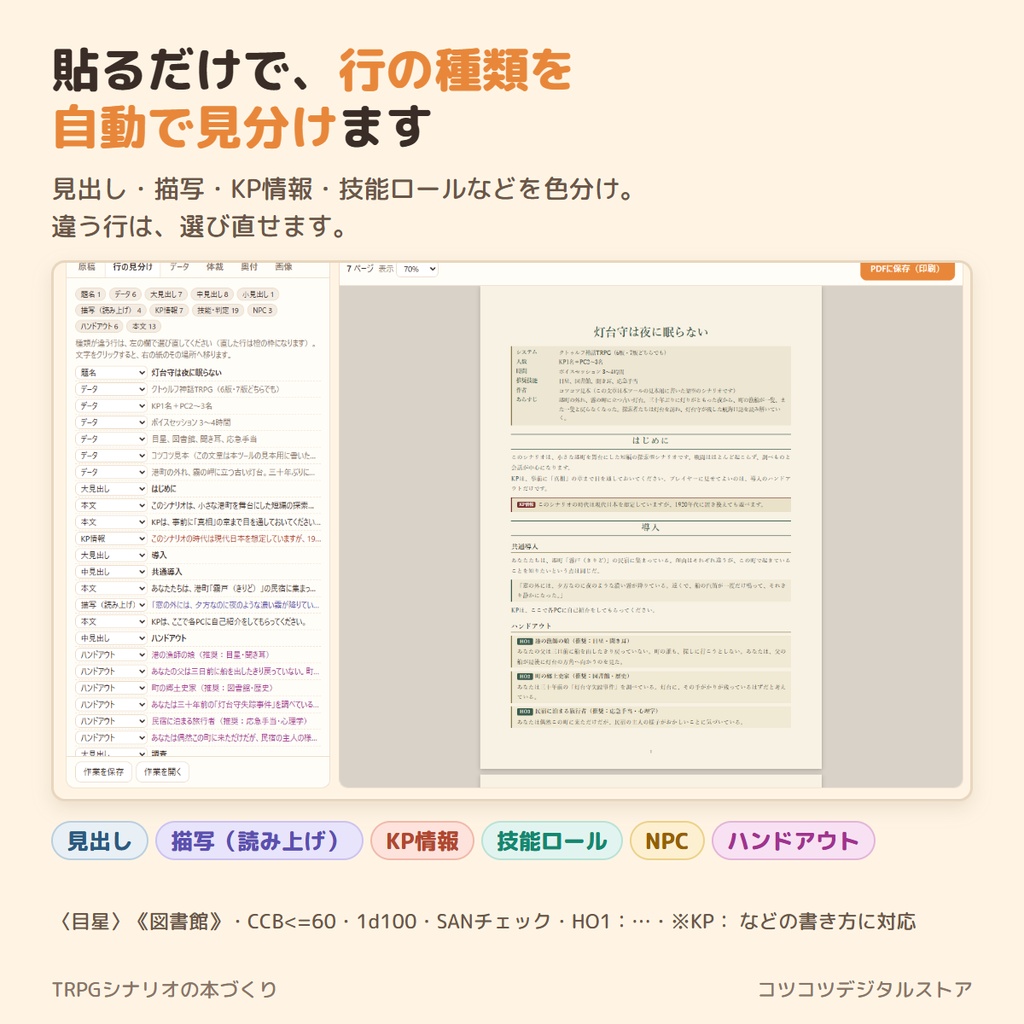1024x1024 pixels.
Task: Click row text あなたたちは、港町「霧戸（きりど）」
Action: tap(234, 588)
